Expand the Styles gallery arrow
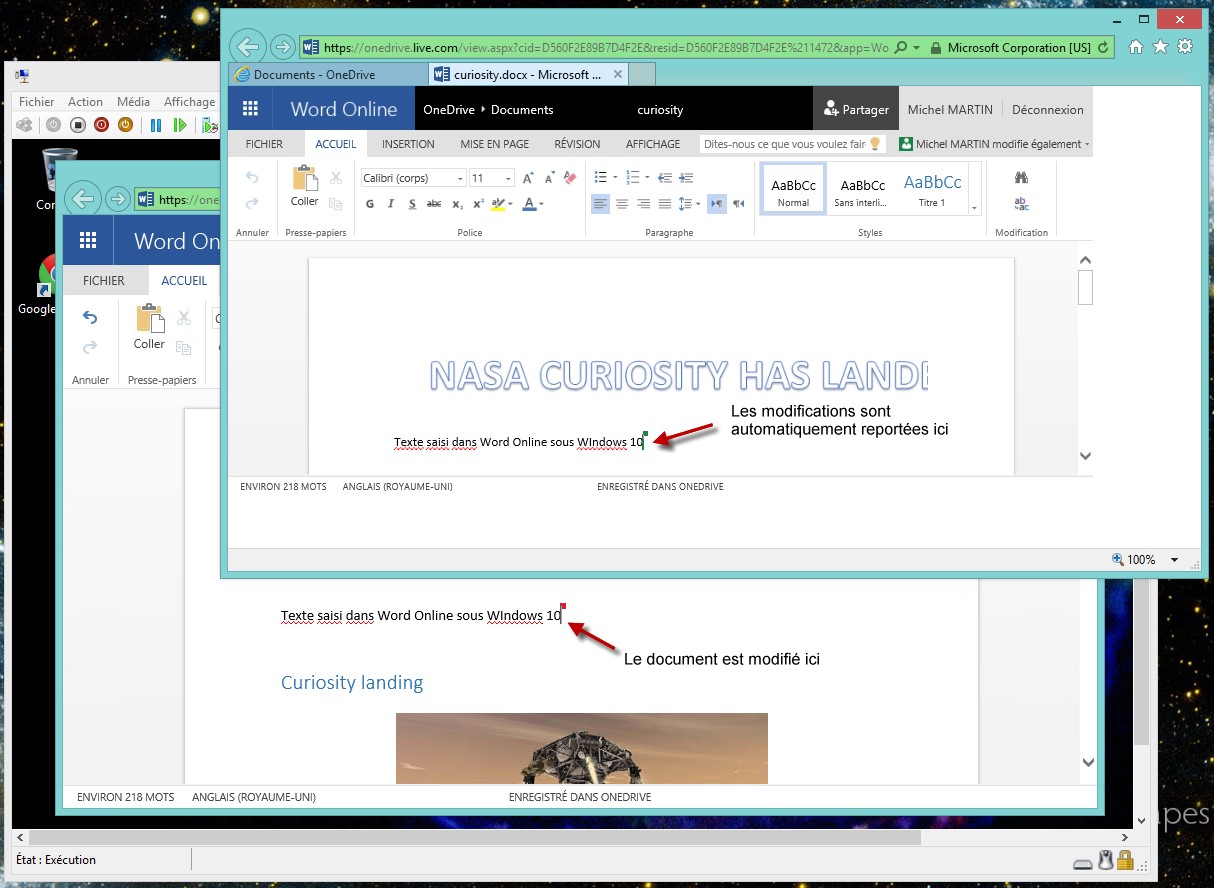 [974, 208]
